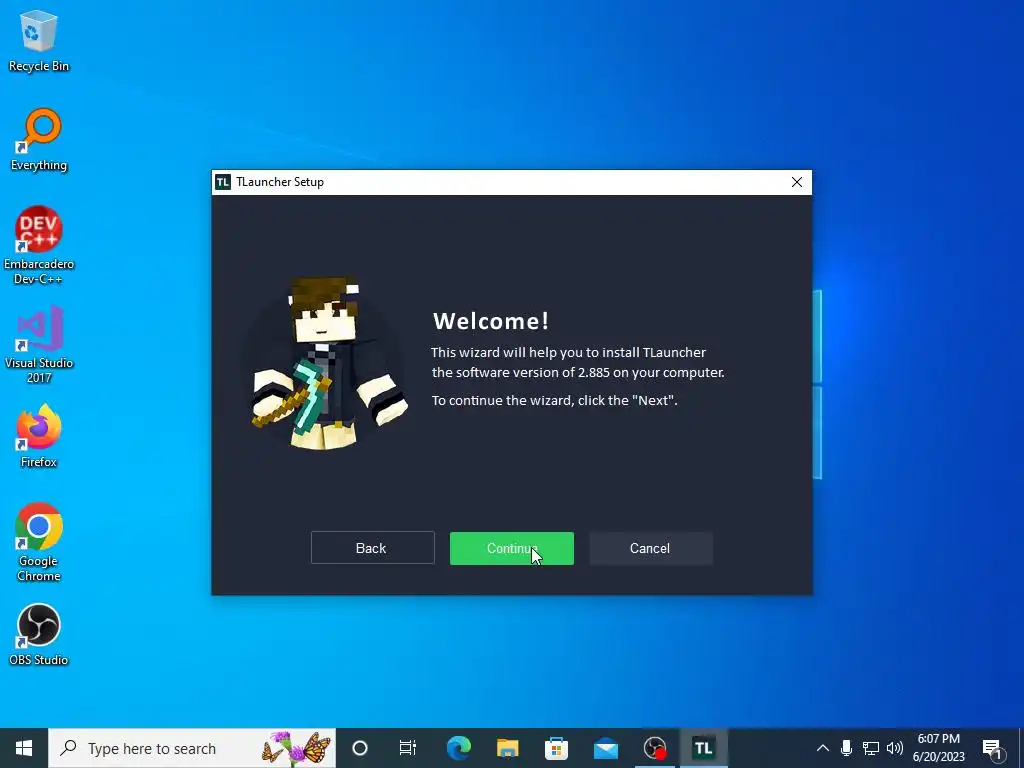Open Cortana circle on taskbar

pos(360,748)
